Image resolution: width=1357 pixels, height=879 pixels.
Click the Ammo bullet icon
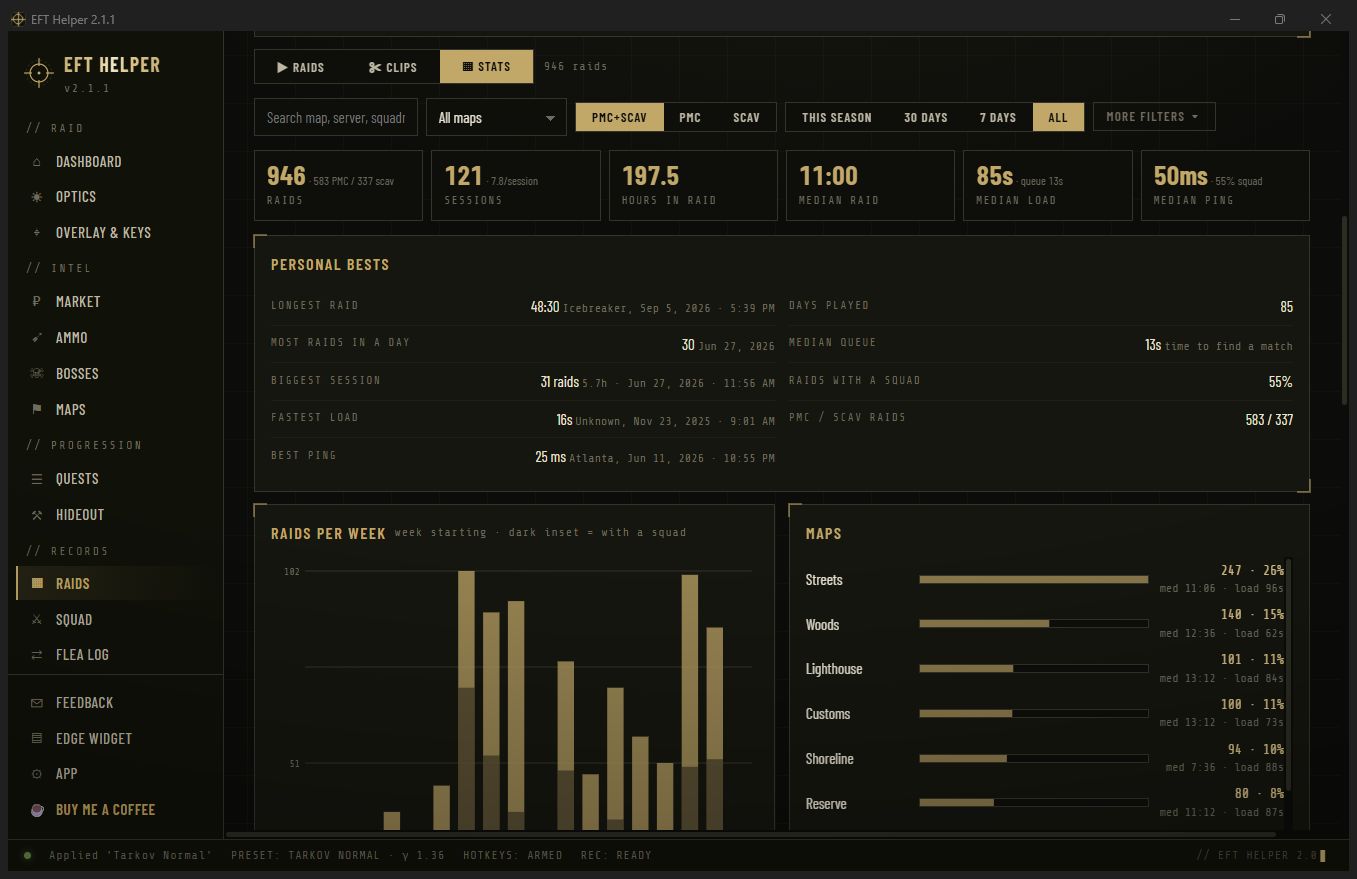click(x=37, y=338)
